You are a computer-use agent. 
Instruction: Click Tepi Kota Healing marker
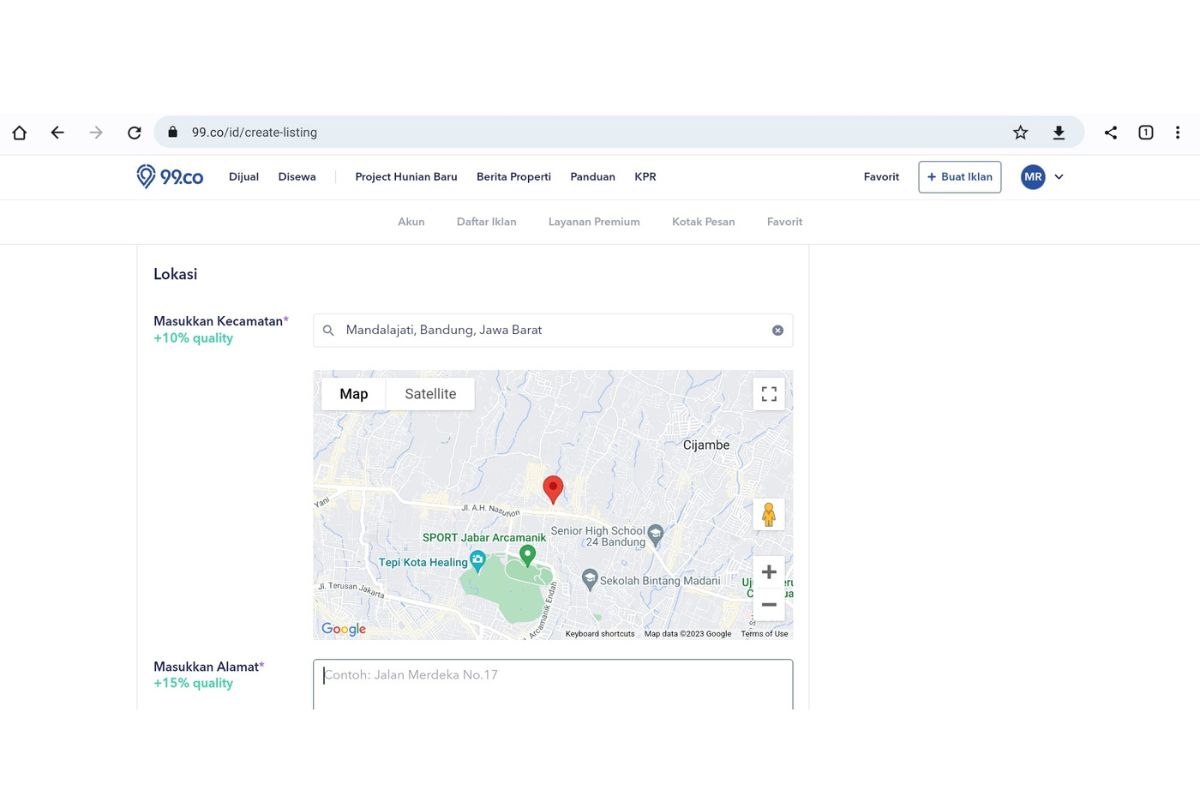(x=478, y=561)
